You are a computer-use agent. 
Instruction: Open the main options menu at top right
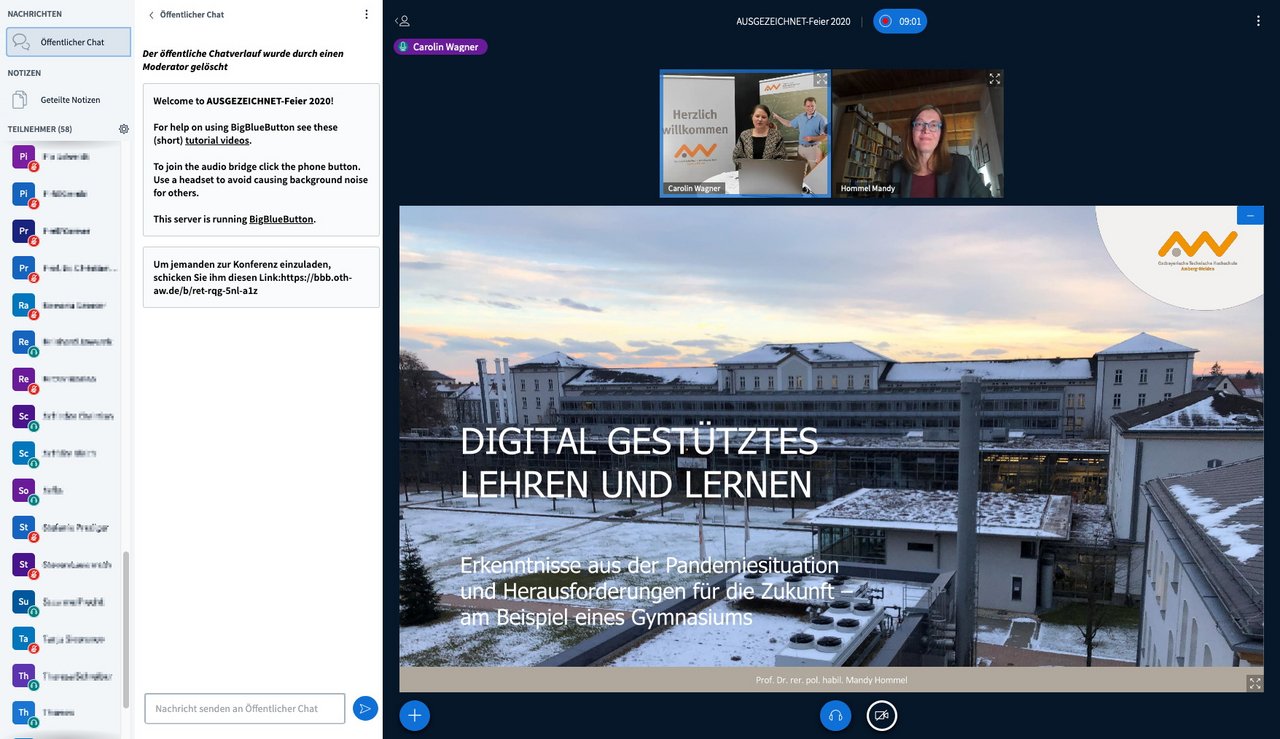click(x=1258, y=21)
